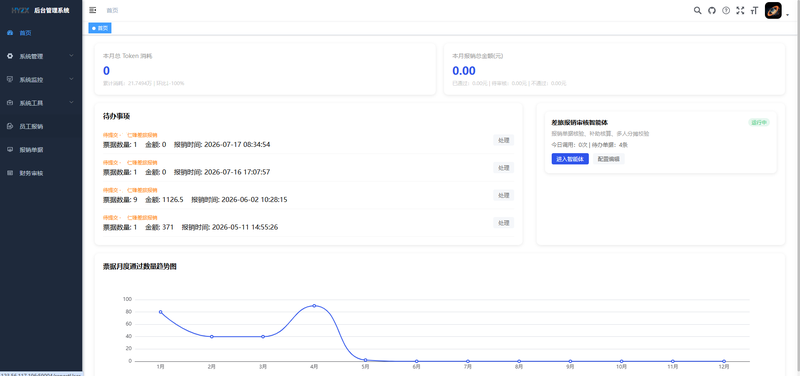Image resolution: width=800 pixels, height=376 pixels.
Task: Open the search magnifier icon
Action: pos(697,10)
